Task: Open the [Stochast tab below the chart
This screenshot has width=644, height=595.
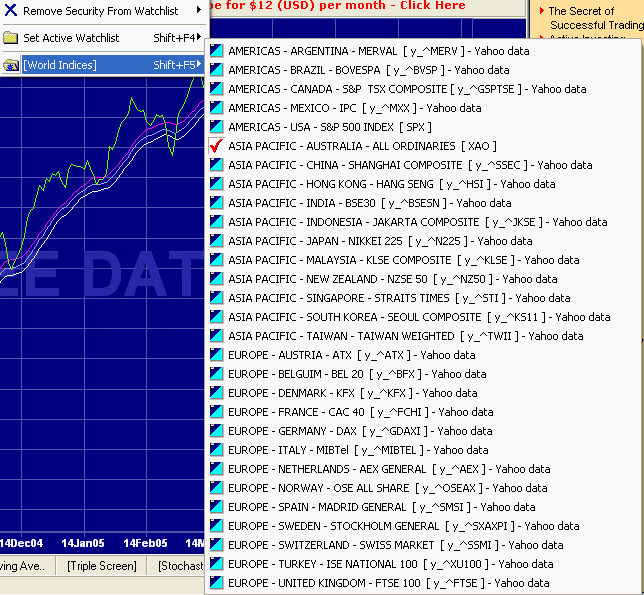Action: pyautogui.click(x=177, y=566)
